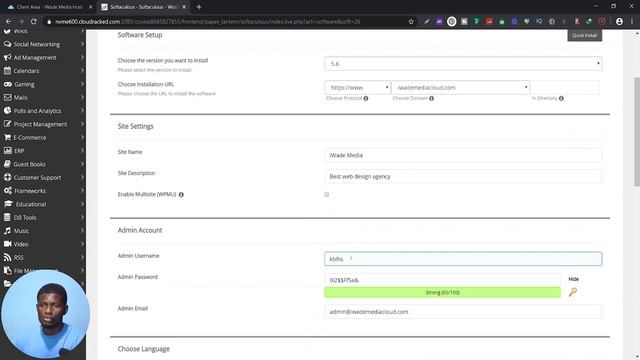Click the Educational graduation cap icon
The image size is (640, 360).
point(8,204)
